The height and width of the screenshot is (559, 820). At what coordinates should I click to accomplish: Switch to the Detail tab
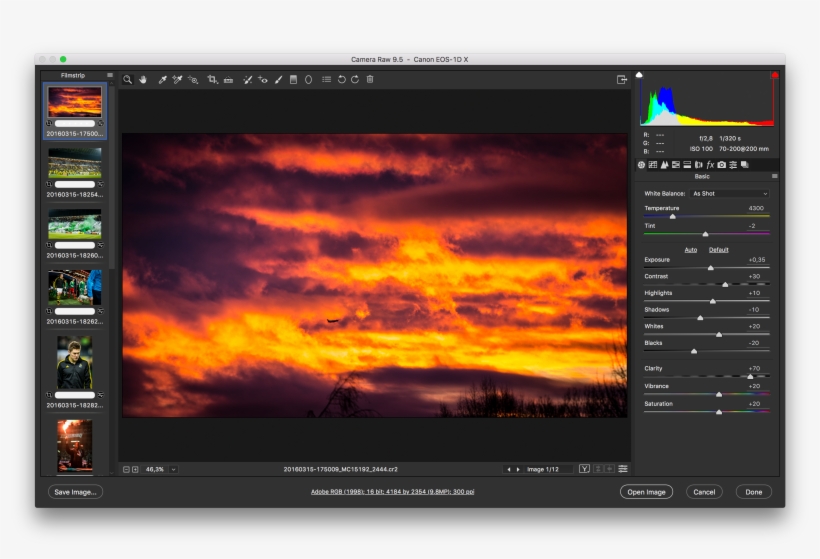664,165
